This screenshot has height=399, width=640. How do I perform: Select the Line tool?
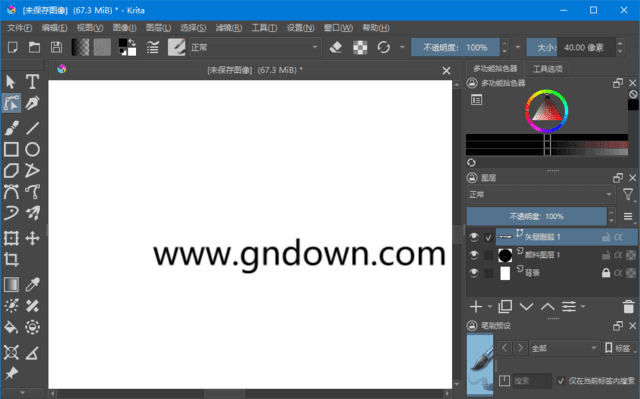(x=32, y=128)
